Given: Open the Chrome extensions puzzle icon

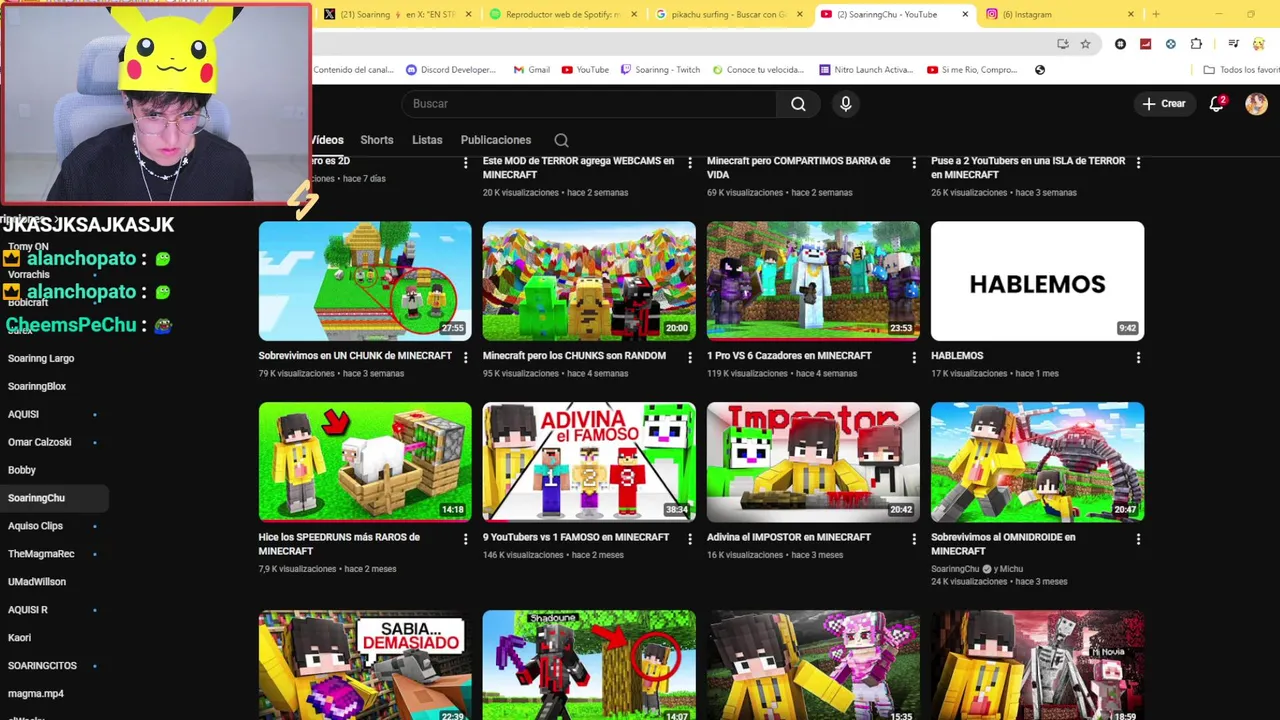Looking at the screenshot, I should coord(1196,44).
